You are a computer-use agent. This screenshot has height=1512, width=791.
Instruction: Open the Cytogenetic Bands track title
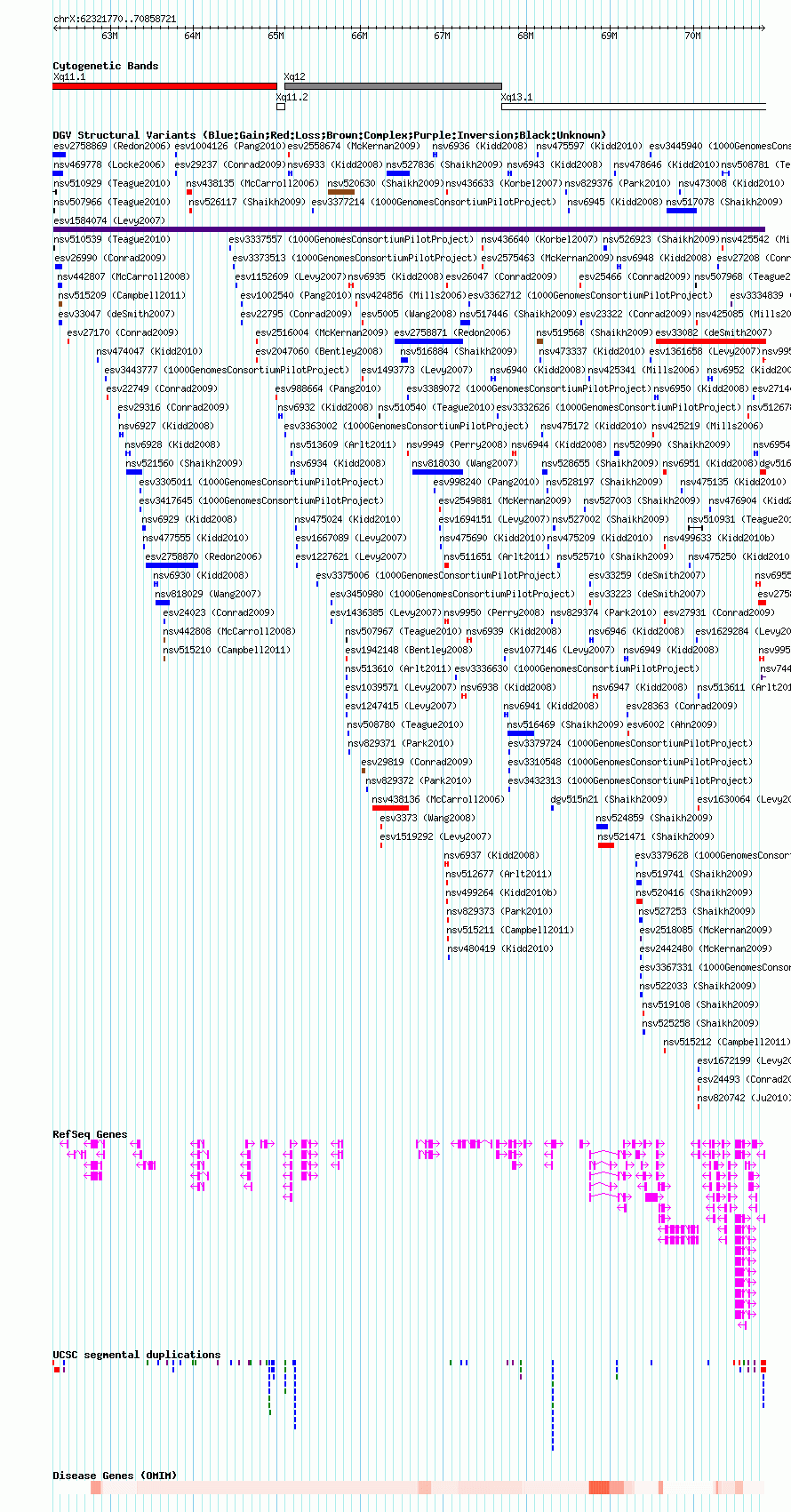click(106, 66)
